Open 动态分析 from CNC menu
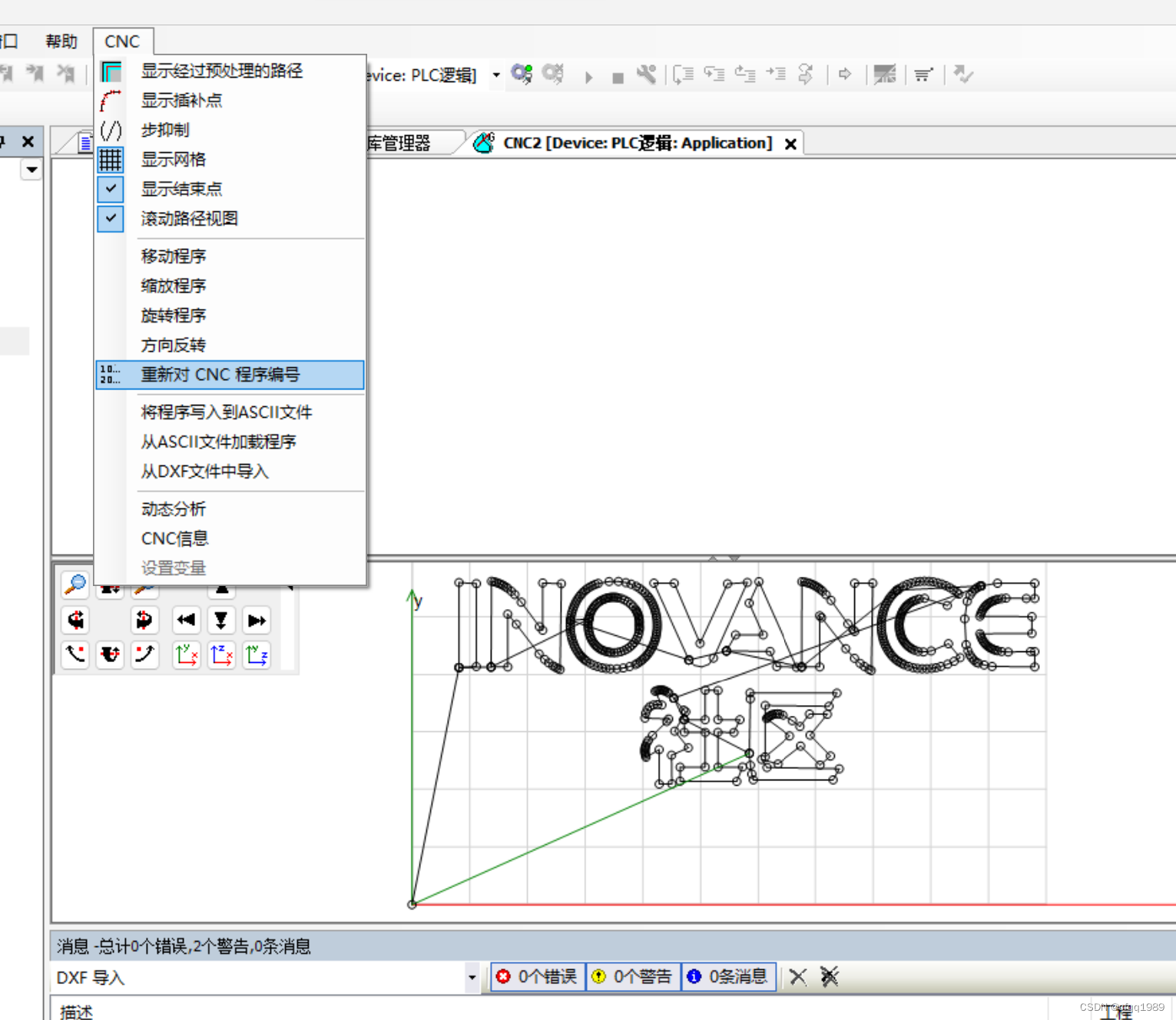1176x1020 pixels. [x=230, y=508]
